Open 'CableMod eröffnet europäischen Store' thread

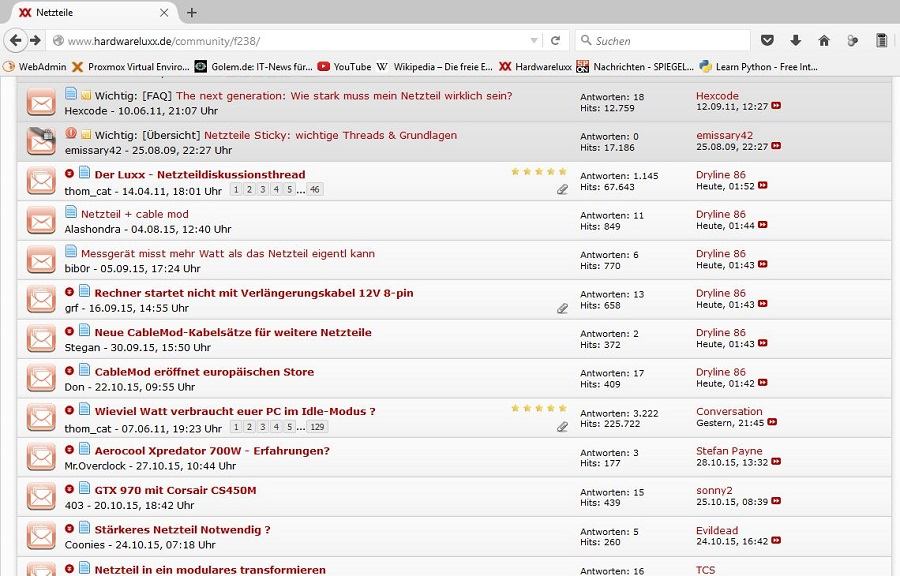[x=204, y=372]
